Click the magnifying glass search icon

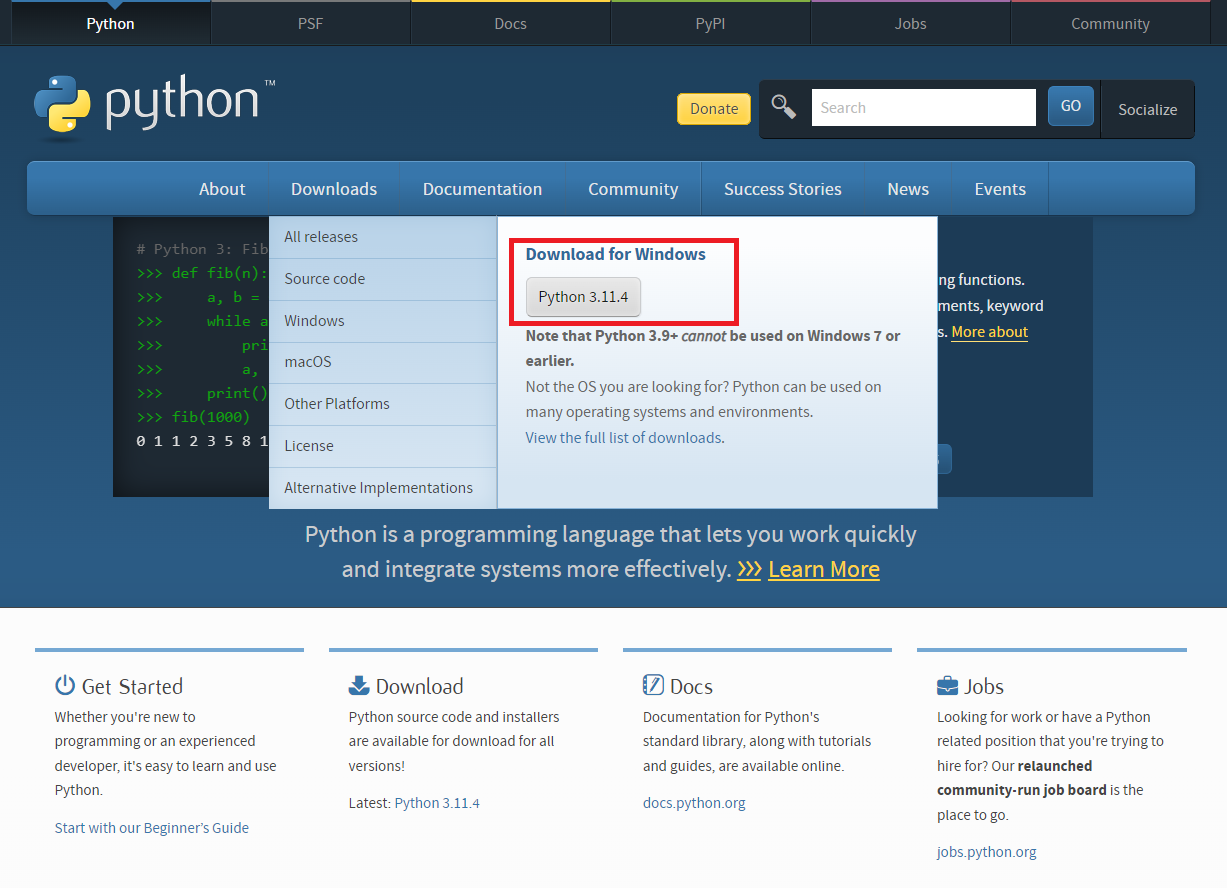[784, 108]
